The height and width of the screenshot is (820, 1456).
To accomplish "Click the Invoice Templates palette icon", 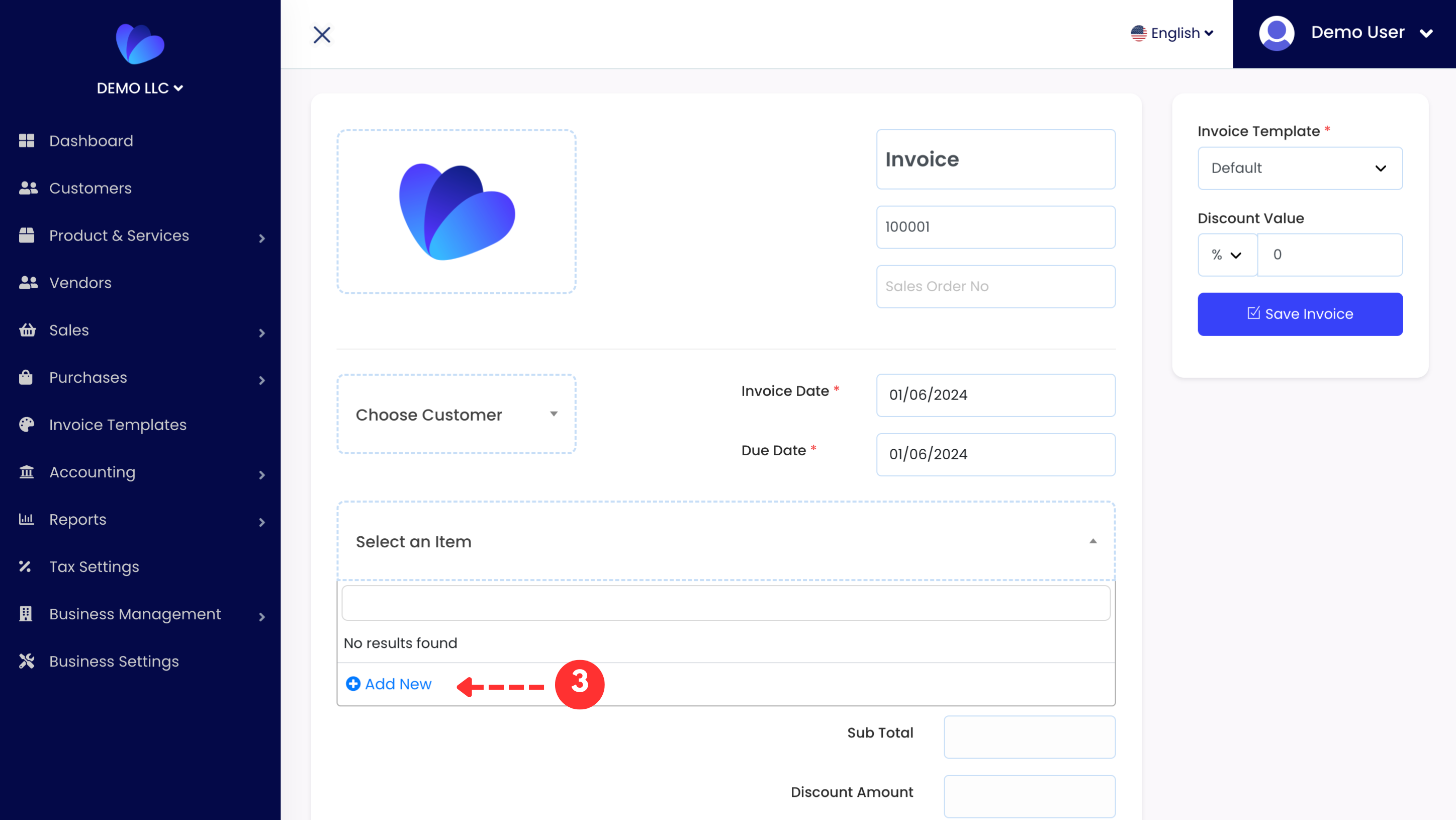I will coord(27,425).
